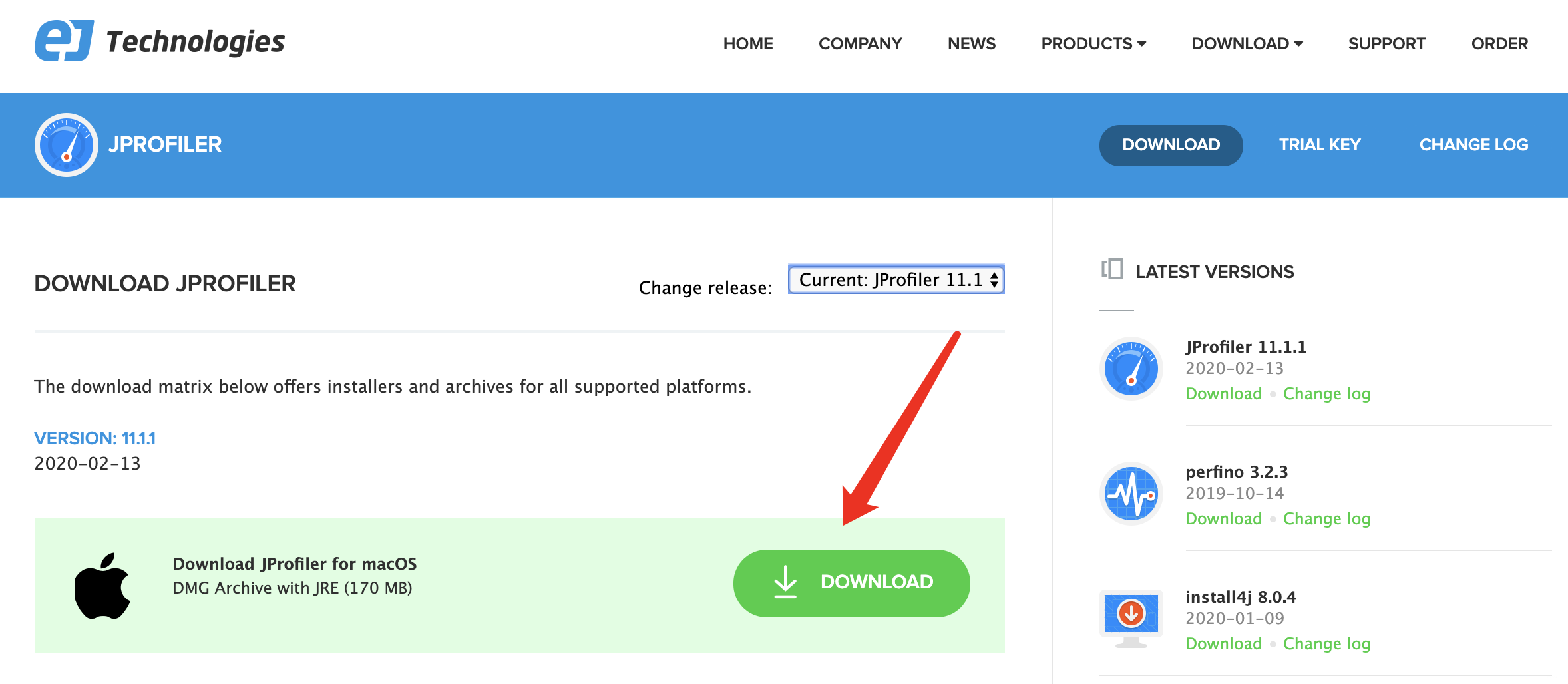Click the perfino 3.2.3 title
Viewport: 1568px width, 684px height.
click(x=1237, y=472)
